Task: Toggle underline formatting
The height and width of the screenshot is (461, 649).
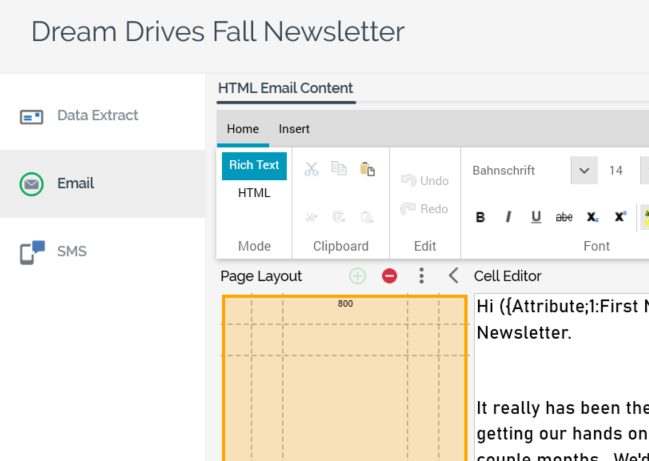Action: click(536, 217)
